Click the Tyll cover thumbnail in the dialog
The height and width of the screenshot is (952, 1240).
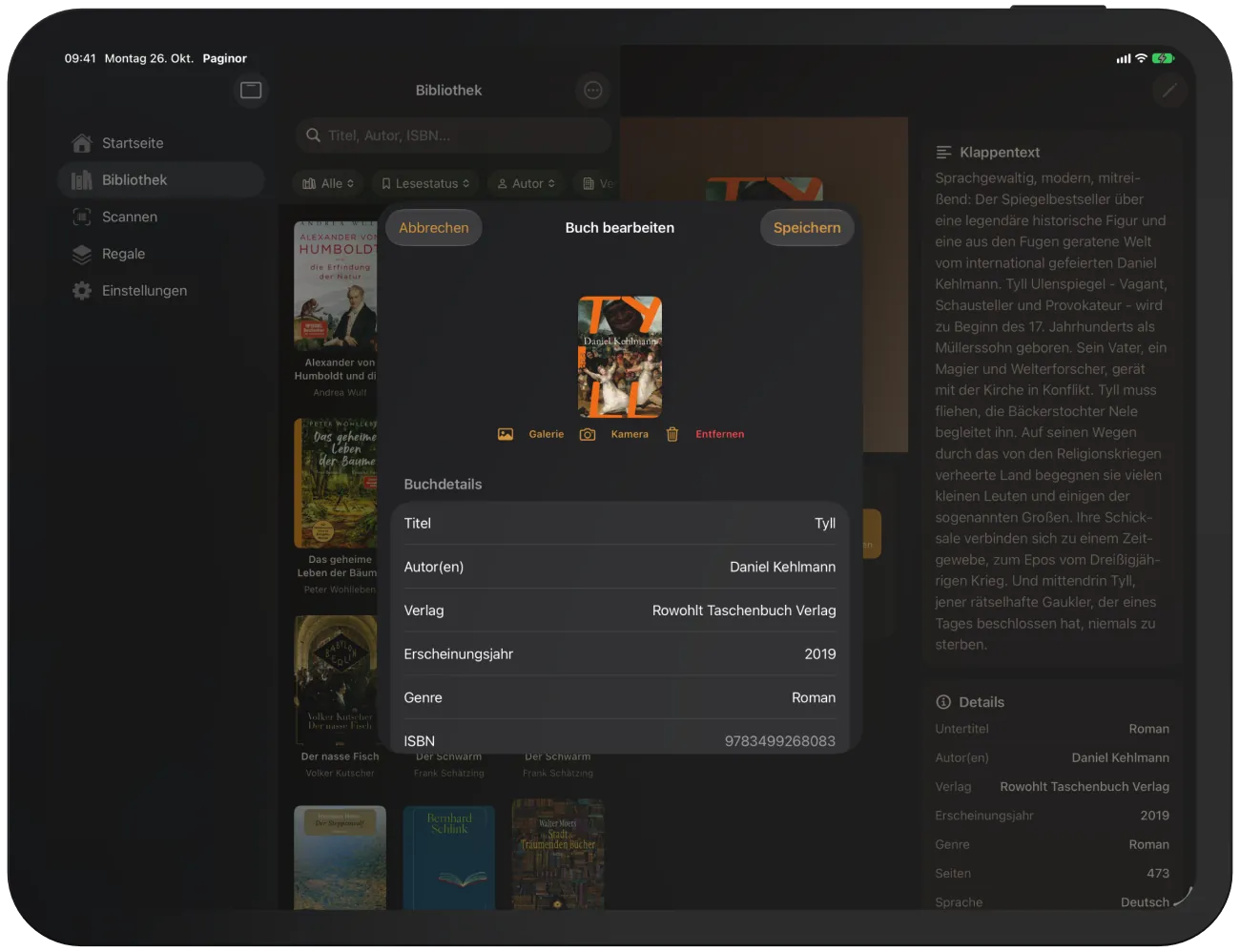(x=620, y=357)
